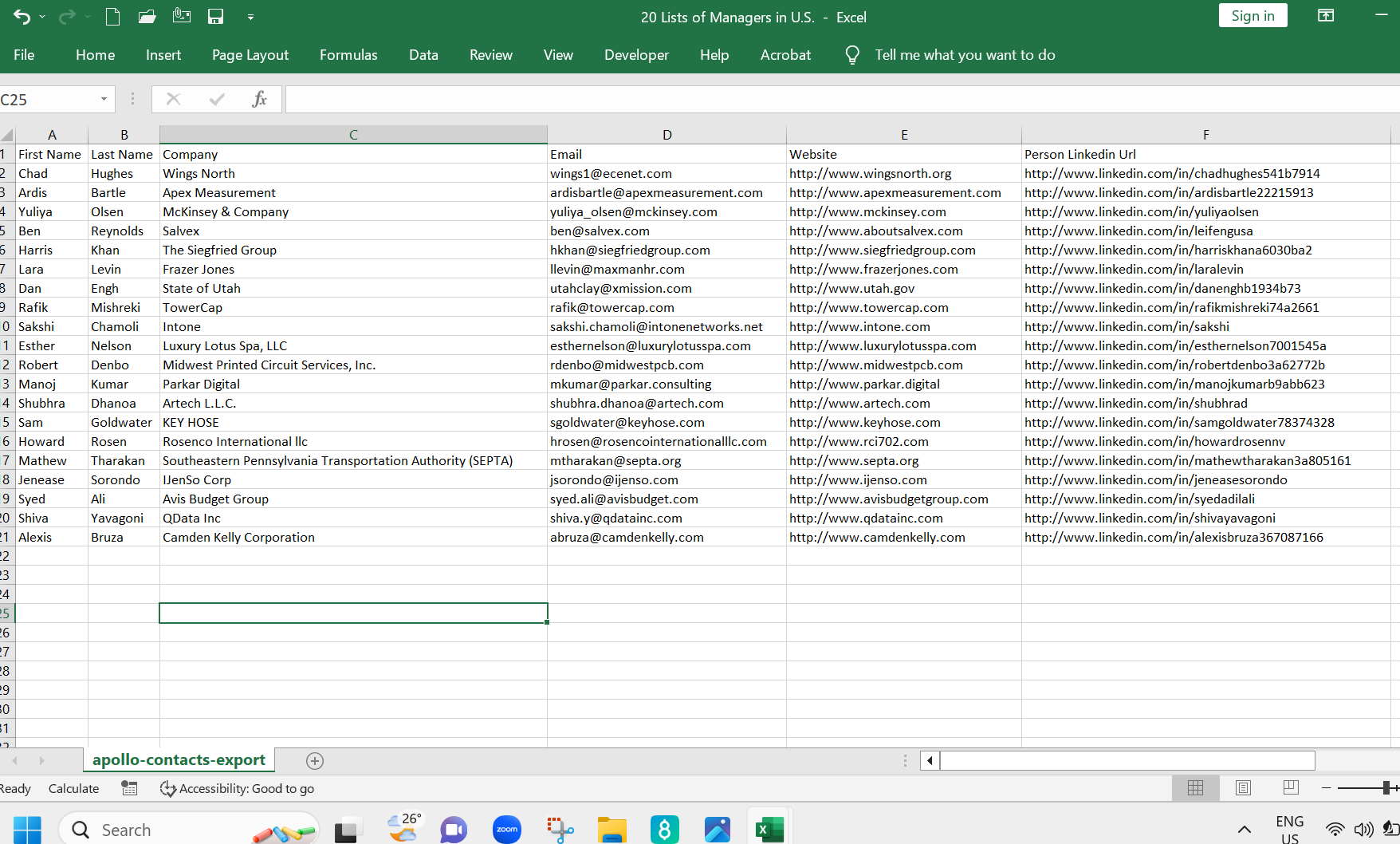
Task: Click the zoom slider handle
Action: click(1387, 788)
